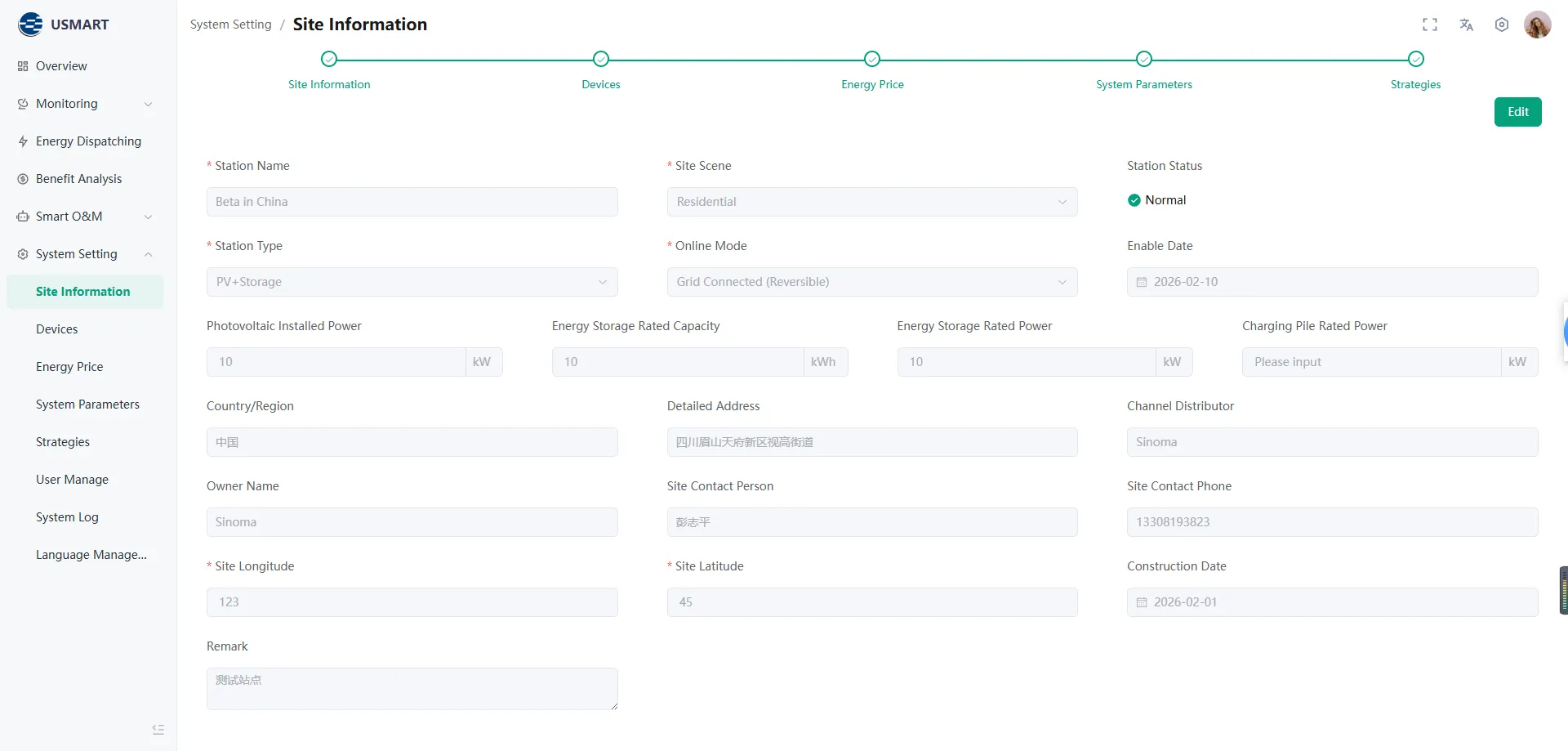The width and height of the screenshot is (1568, 751).
Task: Click the Edit button
Action: [x=1517, y=111]
